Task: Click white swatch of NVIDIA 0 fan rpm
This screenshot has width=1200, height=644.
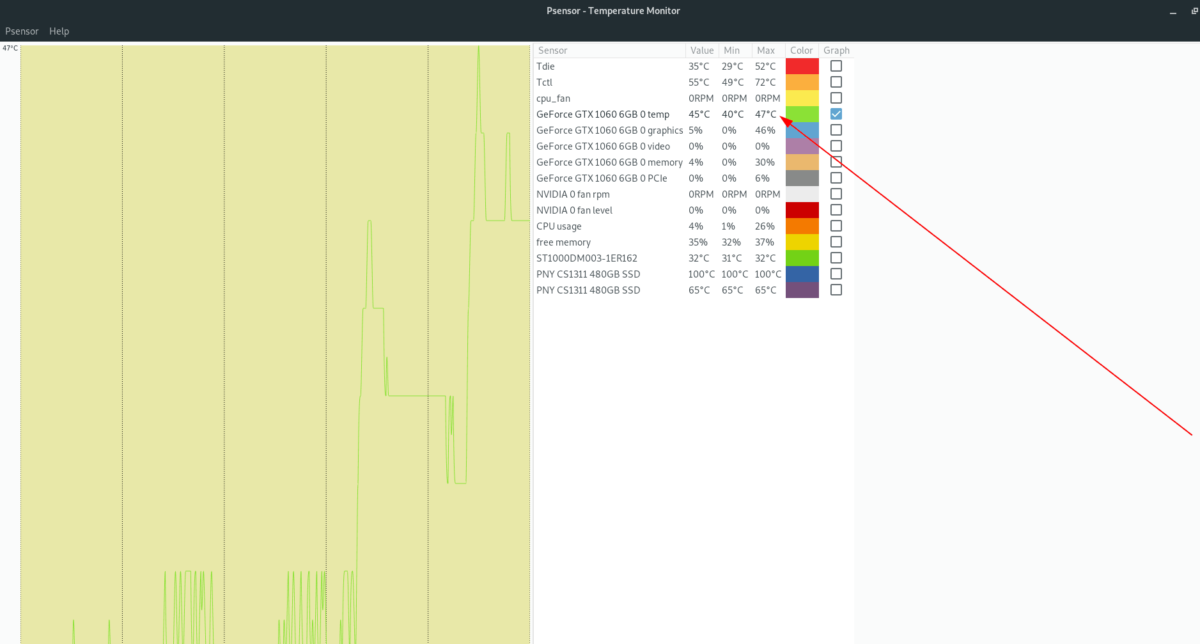Action: 802,194
